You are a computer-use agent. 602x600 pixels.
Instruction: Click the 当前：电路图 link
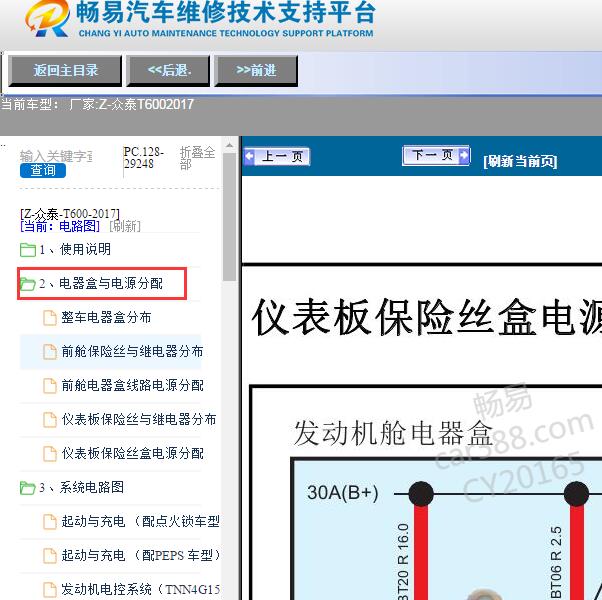click(60, 226)
